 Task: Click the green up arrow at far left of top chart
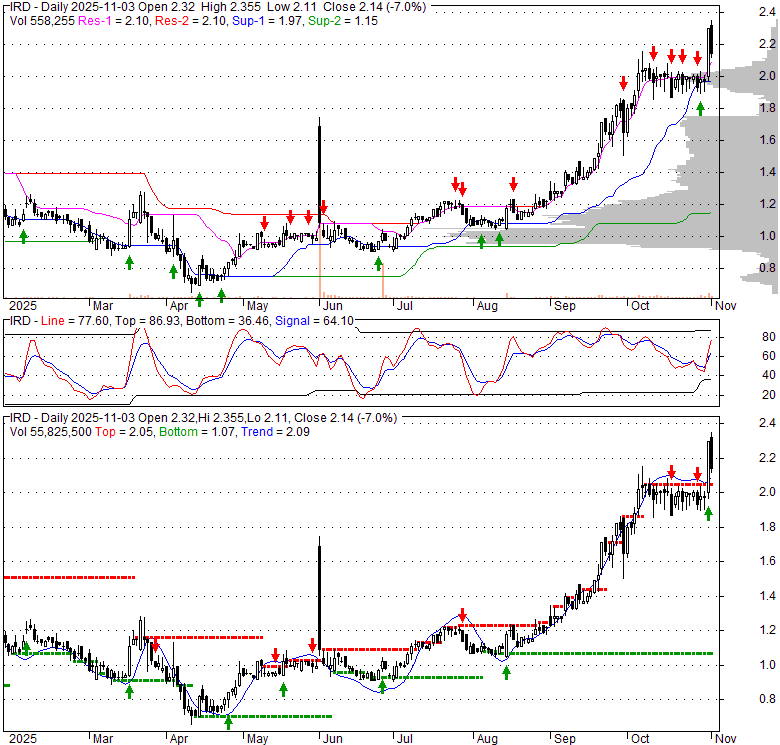click(x=24, y=237)
